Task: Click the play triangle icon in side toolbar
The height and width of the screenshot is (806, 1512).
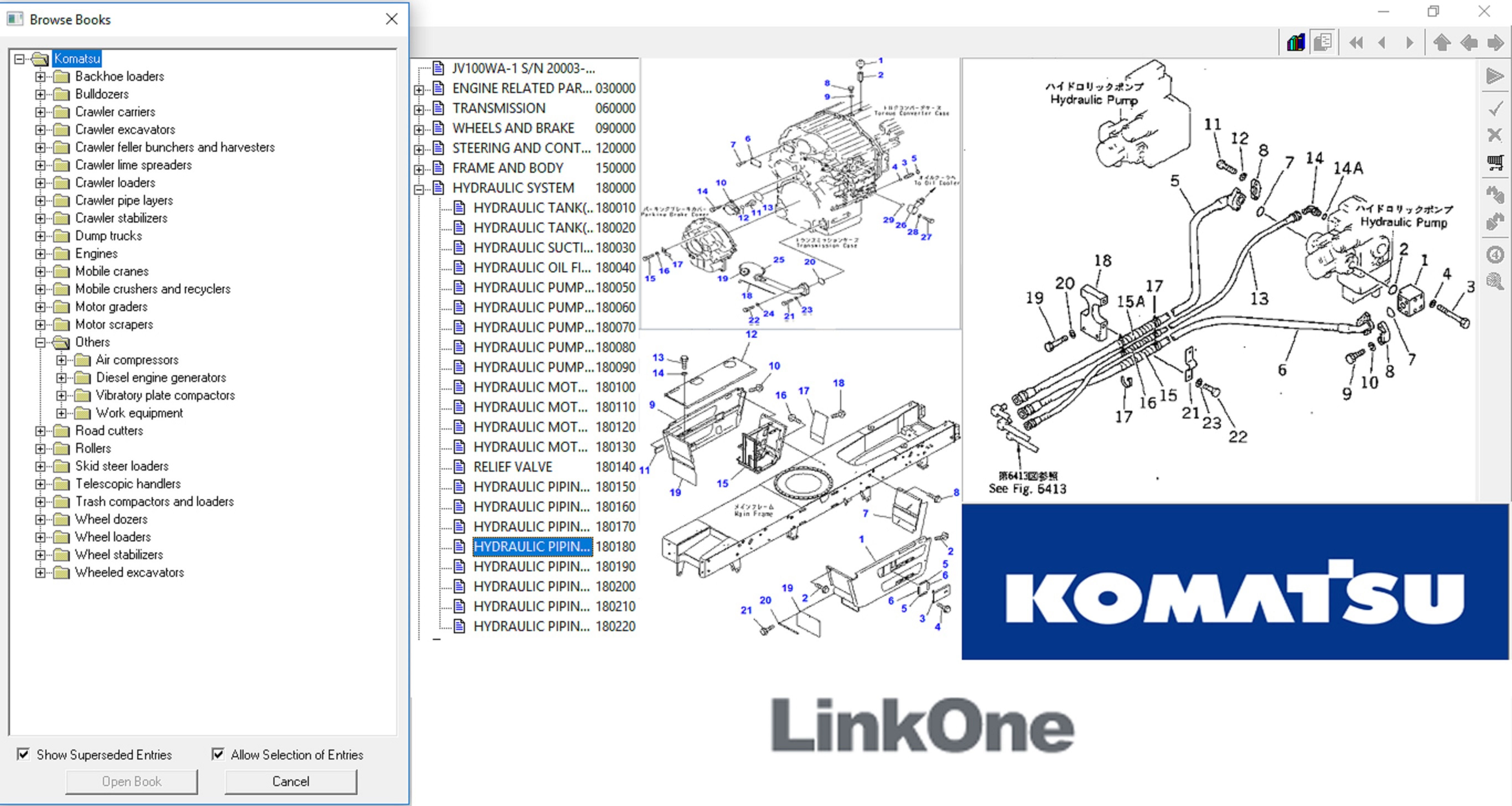Action: pyautogui.click(x=1494, y=76)
